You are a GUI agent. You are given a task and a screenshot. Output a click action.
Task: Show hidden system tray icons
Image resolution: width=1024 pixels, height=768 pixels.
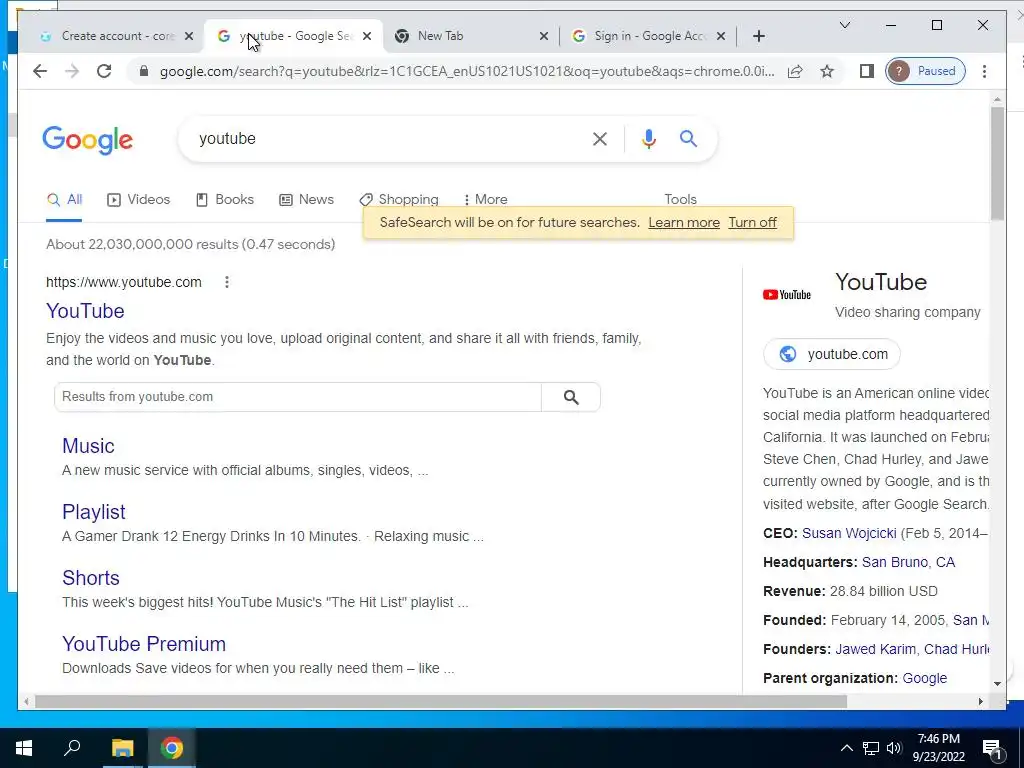pos(846,748)
